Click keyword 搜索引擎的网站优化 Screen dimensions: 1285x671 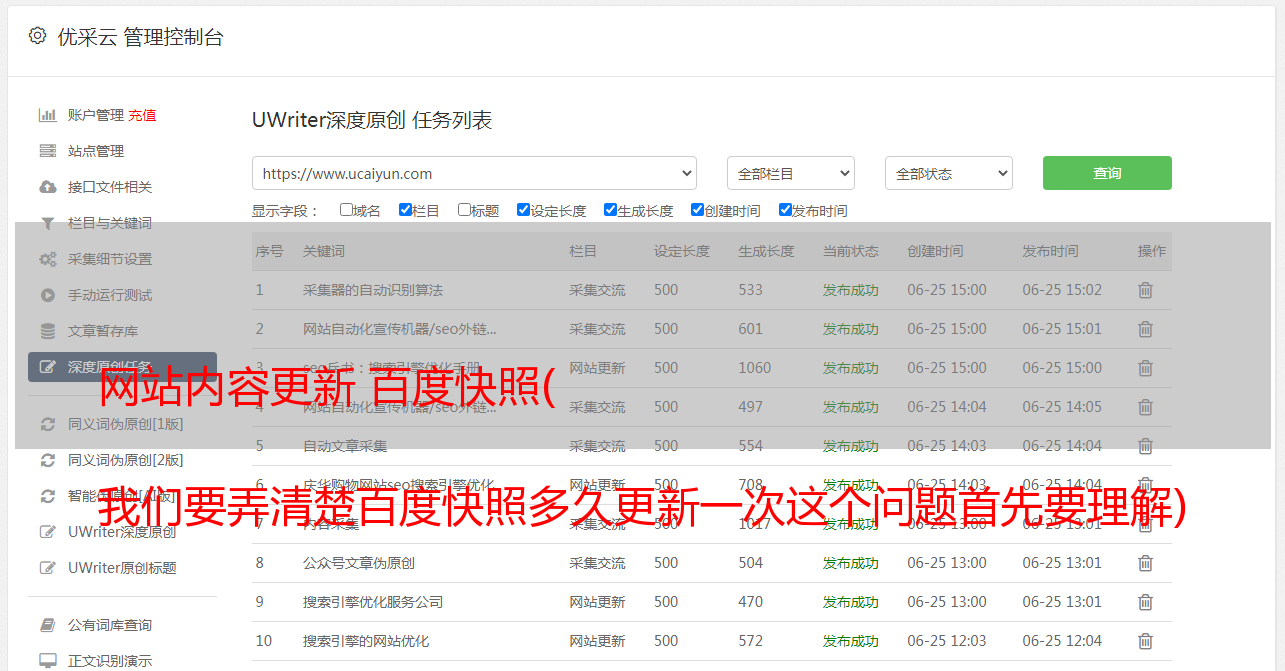click(x=366, y=641)
